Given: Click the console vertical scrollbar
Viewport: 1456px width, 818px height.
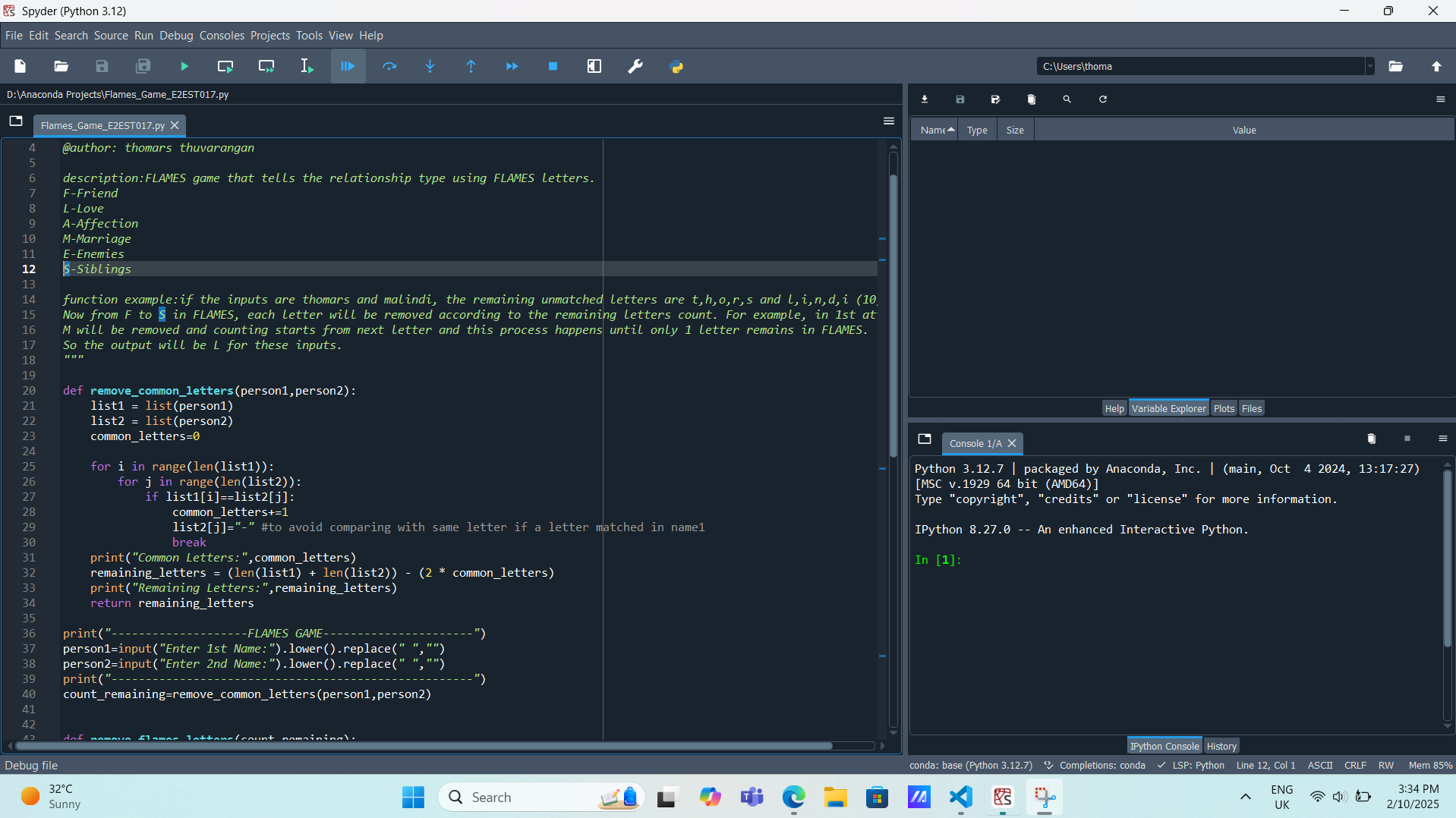Looking at the screenshot, I should click(1447, 558).
